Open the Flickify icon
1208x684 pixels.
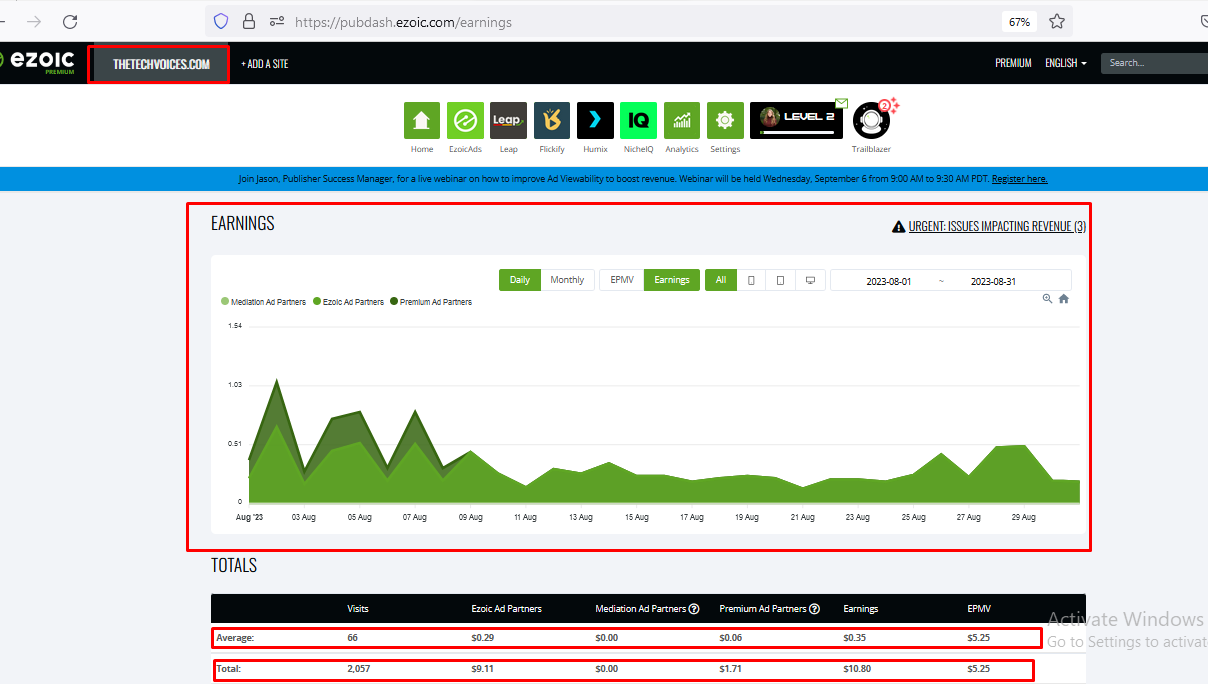[x=552, y=121]
